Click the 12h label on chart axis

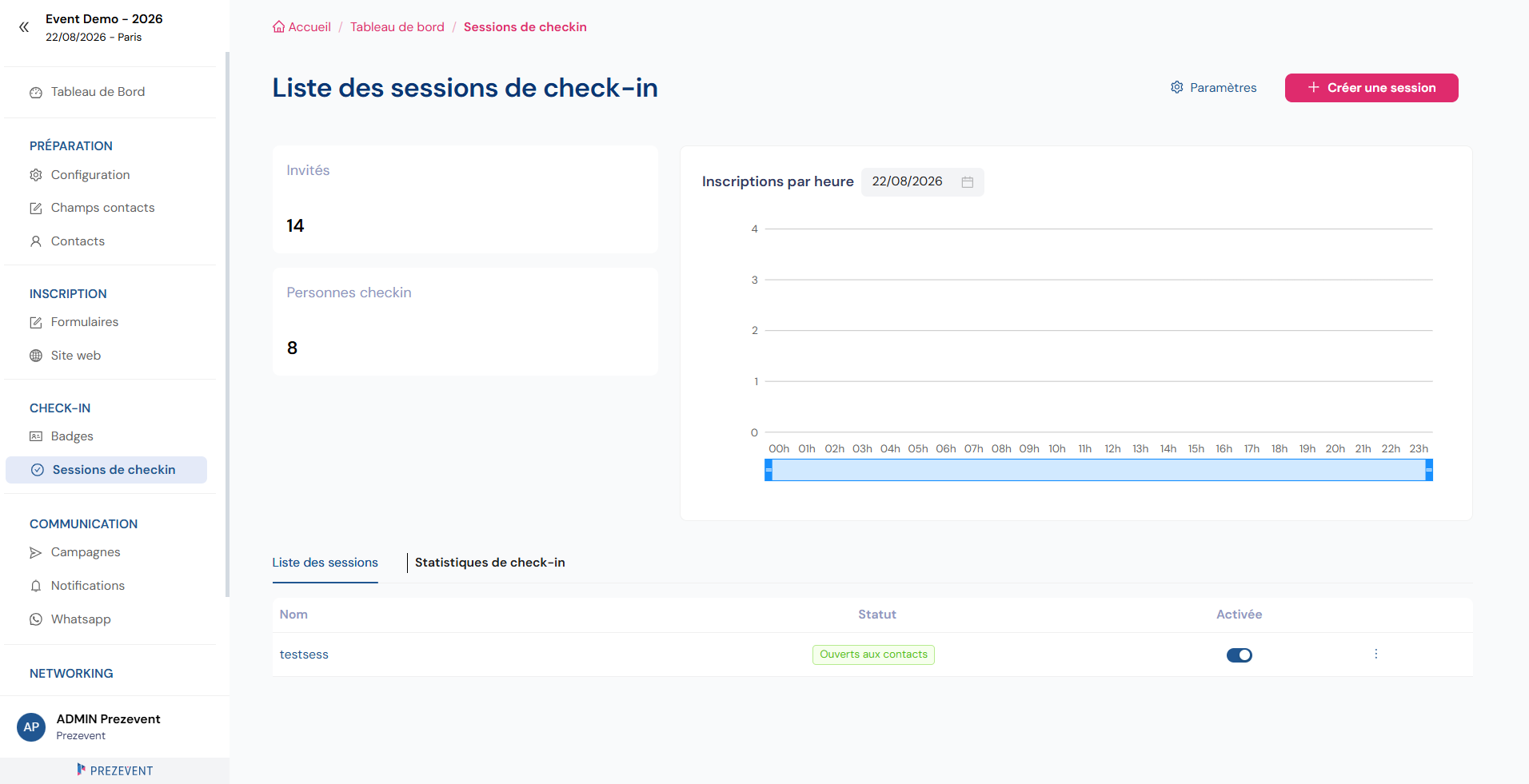click(1112, 449)
